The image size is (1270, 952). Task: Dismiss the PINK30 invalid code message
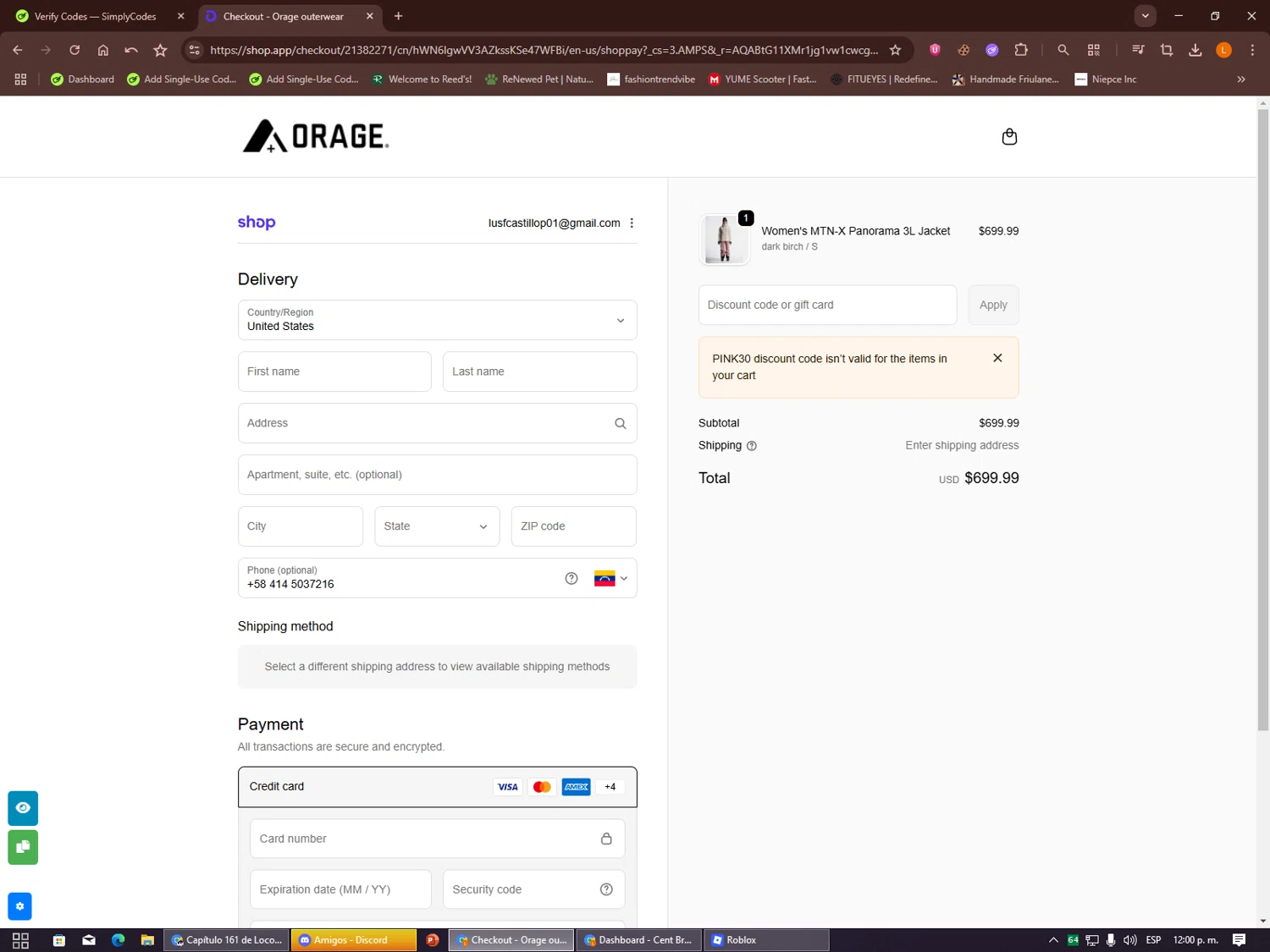click(x=997, y=358)
